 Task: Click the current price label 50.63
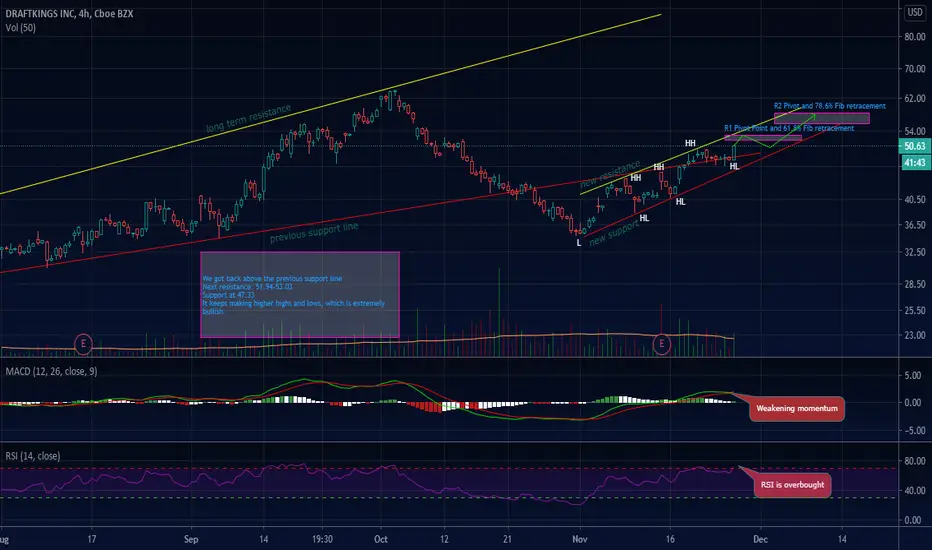pos(915,146)
